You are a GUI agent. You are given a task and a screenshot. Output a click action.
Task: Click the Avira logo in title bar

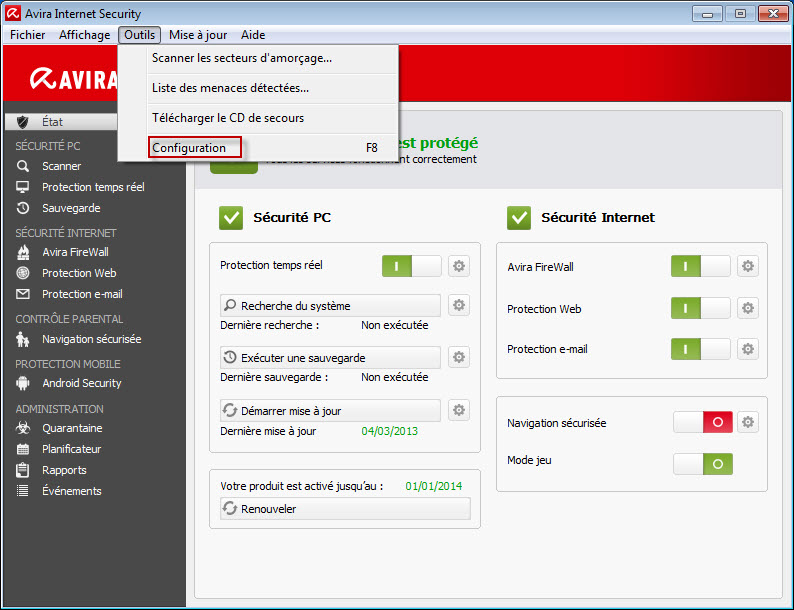tap(13, 14)
